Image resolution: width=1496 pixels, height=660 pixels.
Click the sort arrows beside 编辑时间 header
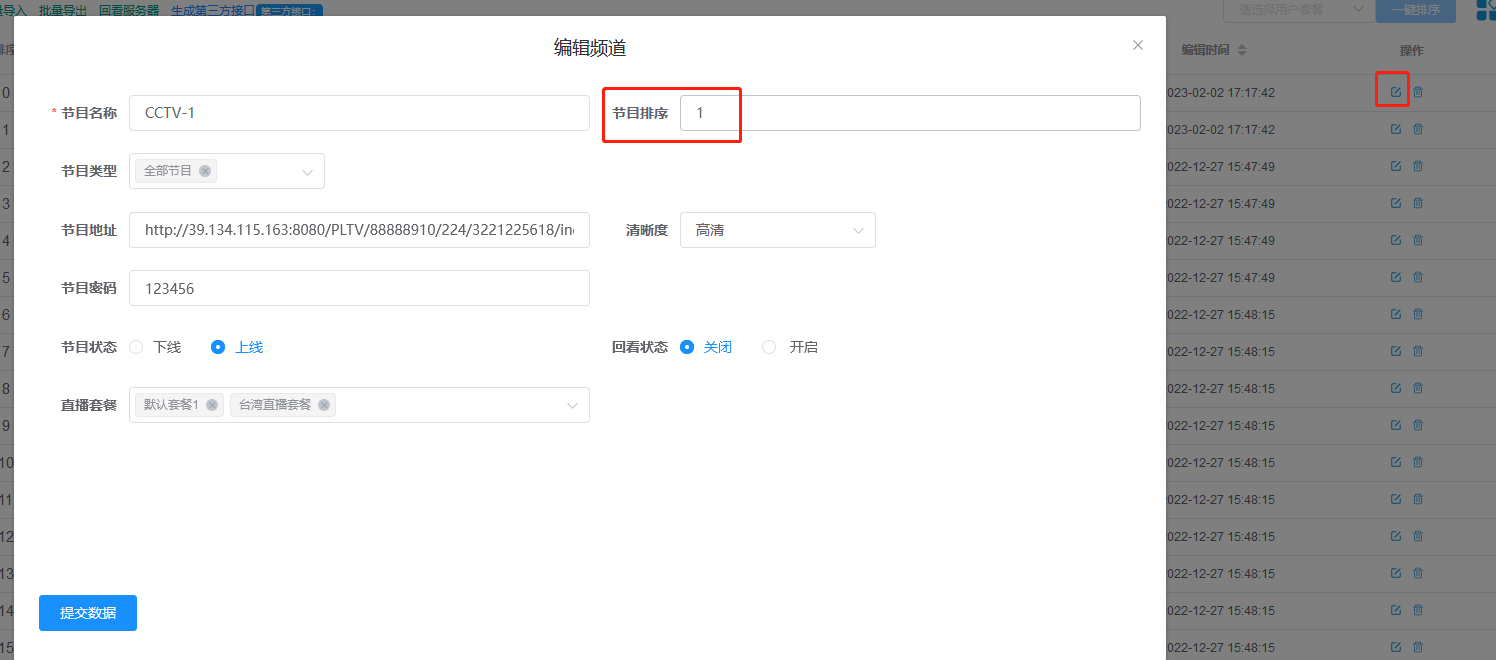pos(1242,50)
